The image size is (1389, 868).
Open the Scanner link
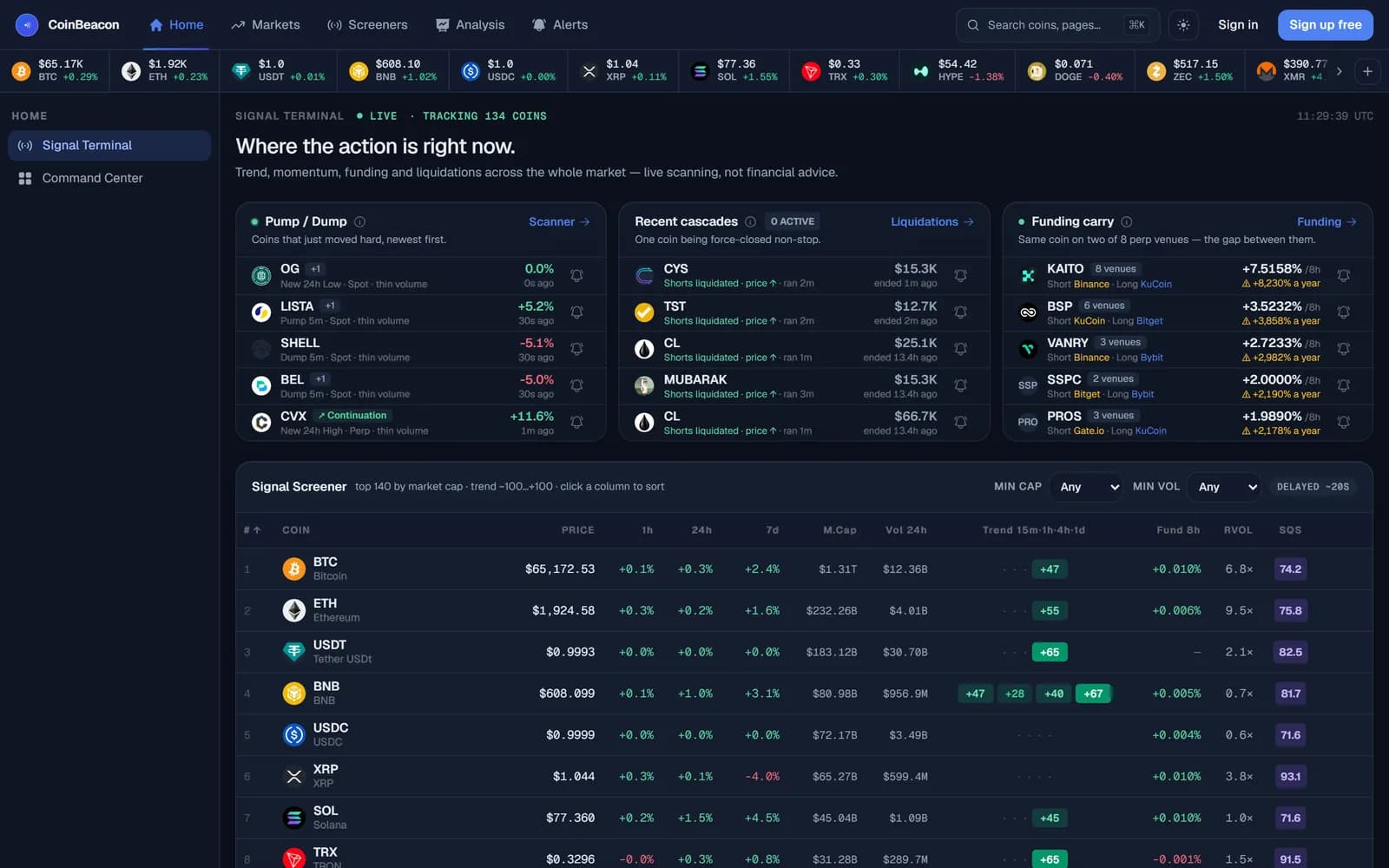click(559, 221)
